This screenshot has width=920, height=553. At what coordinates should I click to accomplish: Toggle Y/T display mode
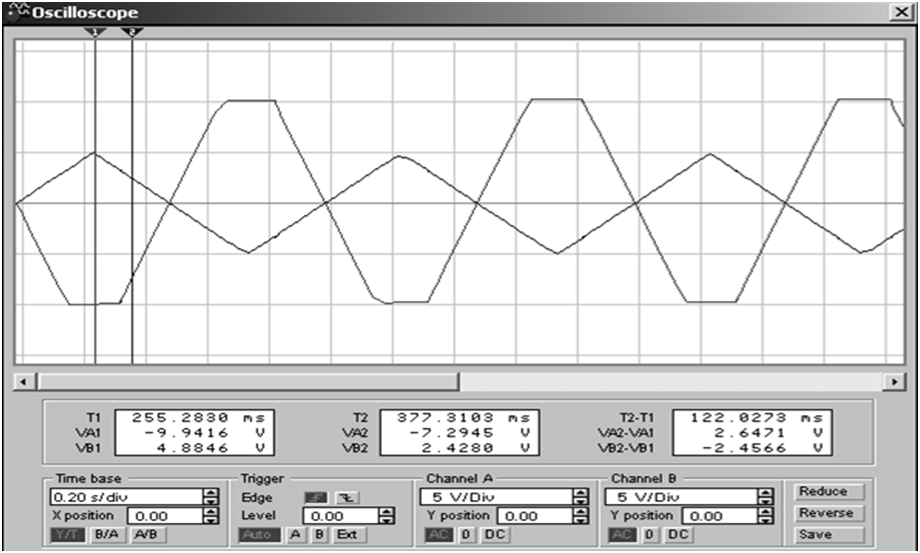point(68,534)
